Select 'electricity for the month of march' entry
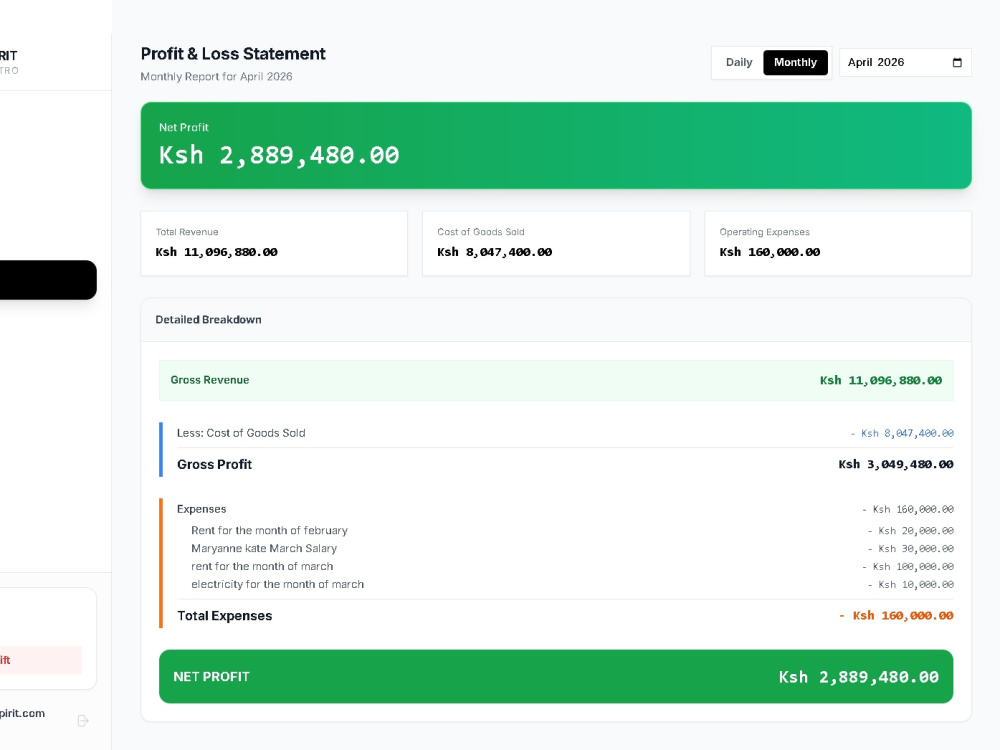 tap(277, 584)
